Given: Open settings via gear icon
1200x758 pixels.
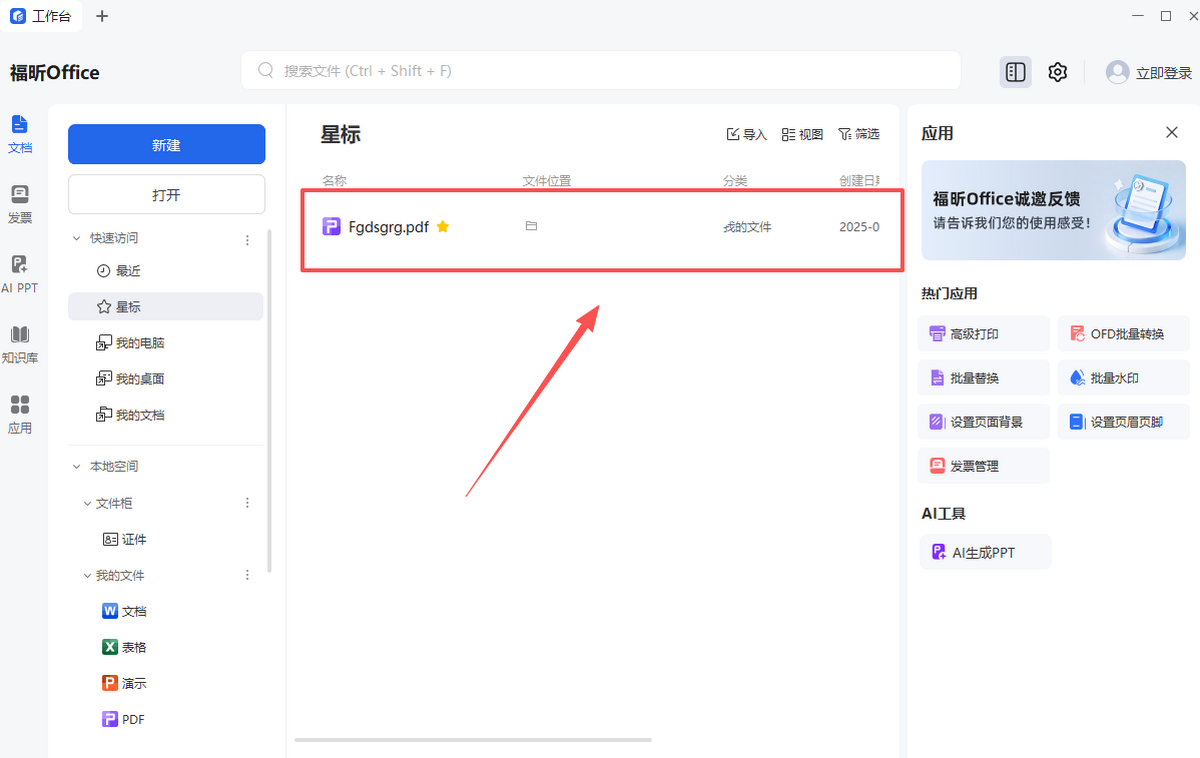Looking at the screenshot, I should point(1058,72).
